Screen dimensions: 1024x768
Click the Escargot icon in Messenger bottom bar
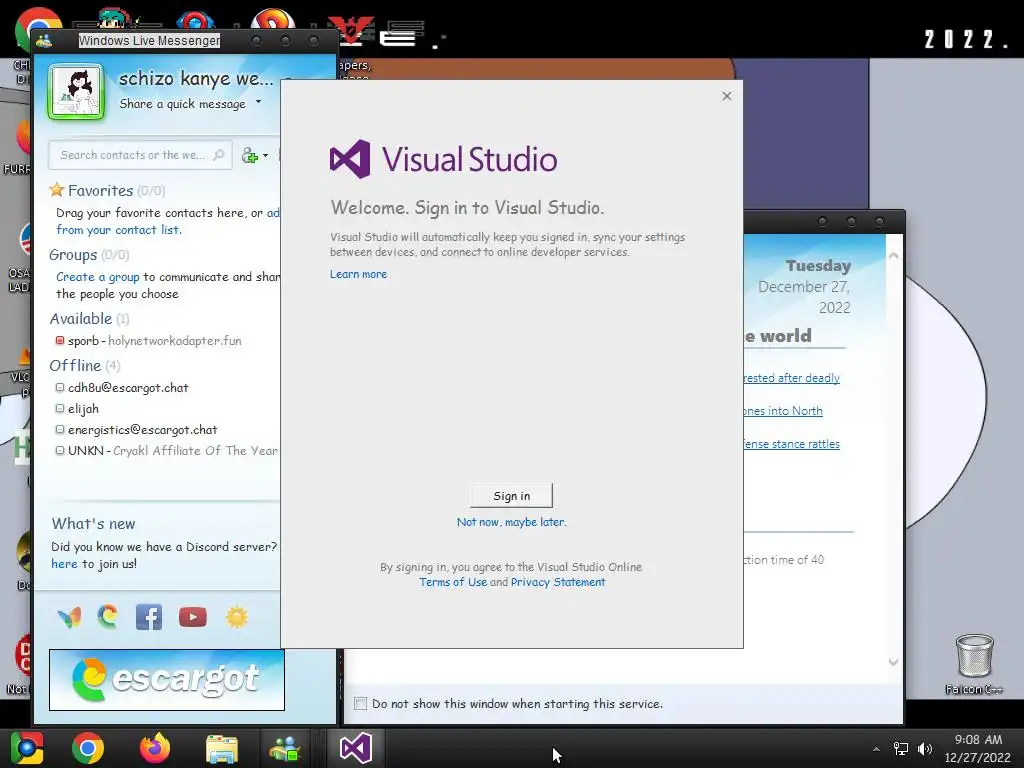(x=108, y=616)
